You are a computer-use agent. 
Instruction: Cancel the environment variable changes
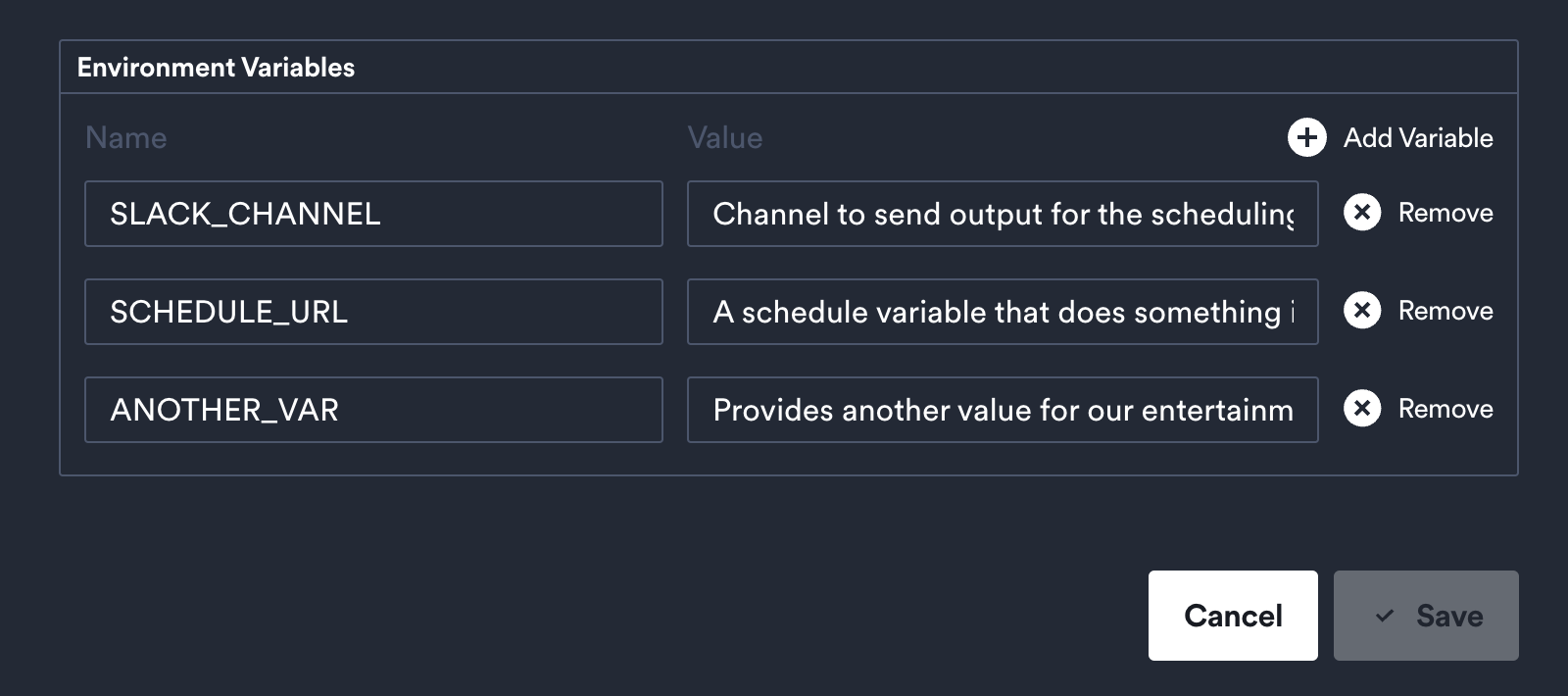coord(1233,616)
